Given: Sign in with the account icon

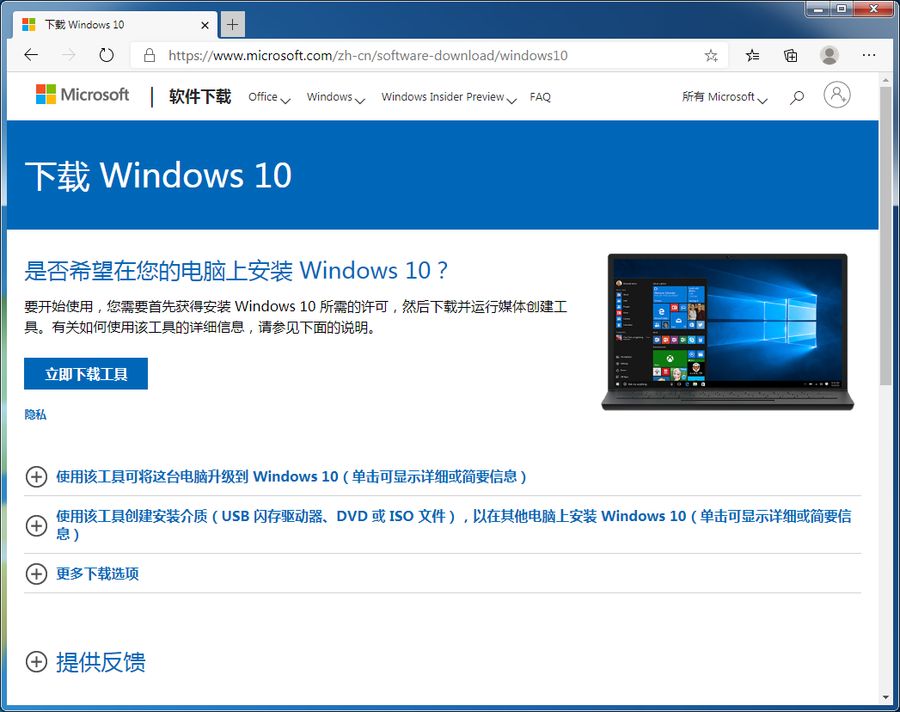Looking at the screenshot, I should (837, 95).
